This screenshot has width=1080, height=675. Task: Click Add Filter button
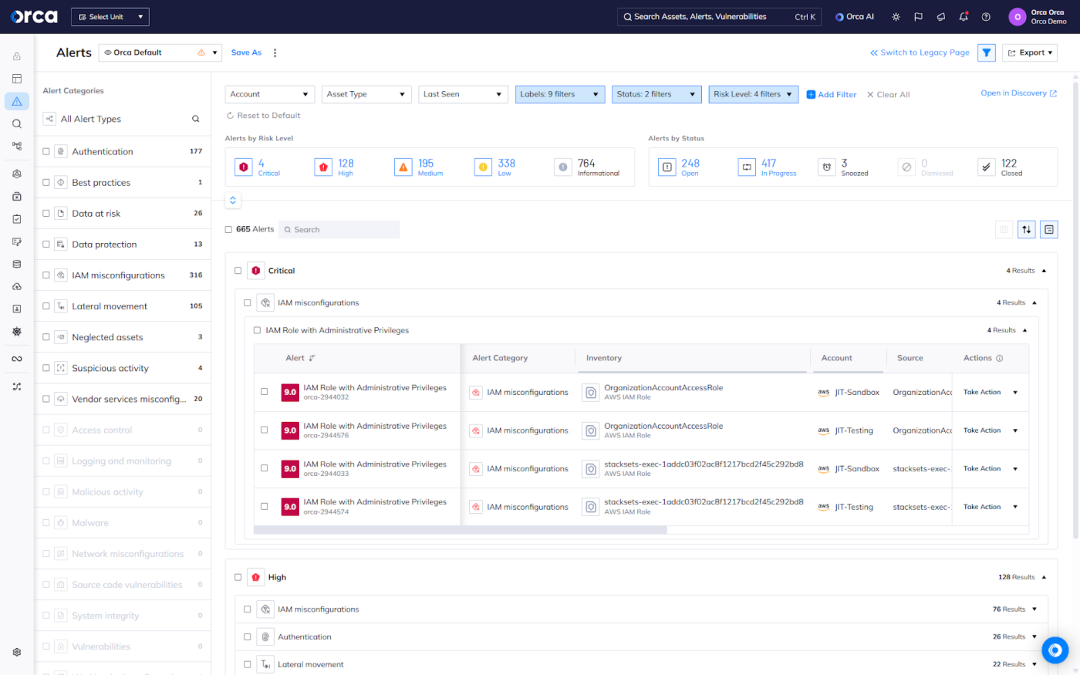pos(831,94)
